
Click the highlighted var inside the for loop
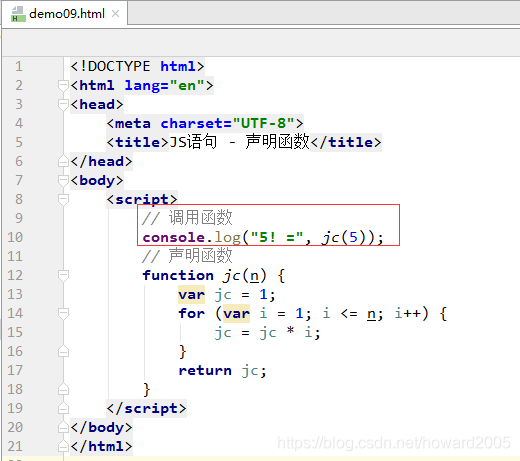tap(236, 314)
